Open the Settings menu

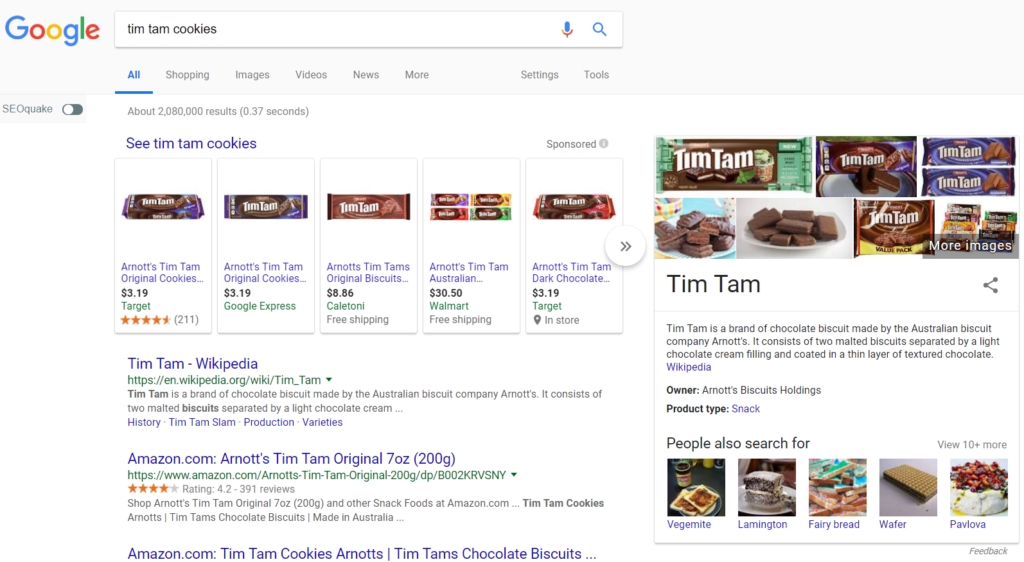539,75
